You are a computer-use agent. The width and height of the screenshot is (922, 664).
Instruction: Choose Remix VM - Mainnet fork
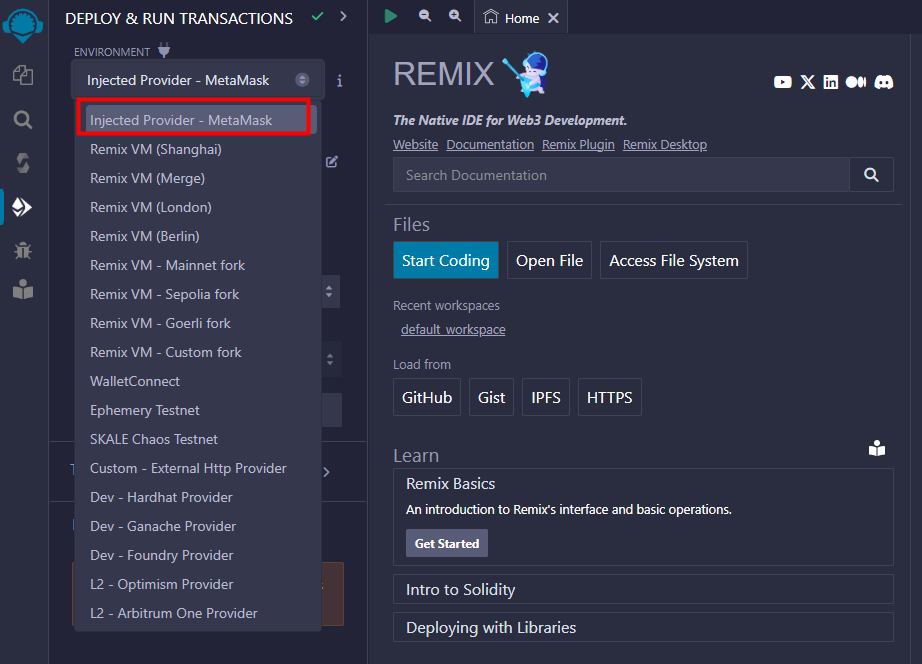pos(198,265)
